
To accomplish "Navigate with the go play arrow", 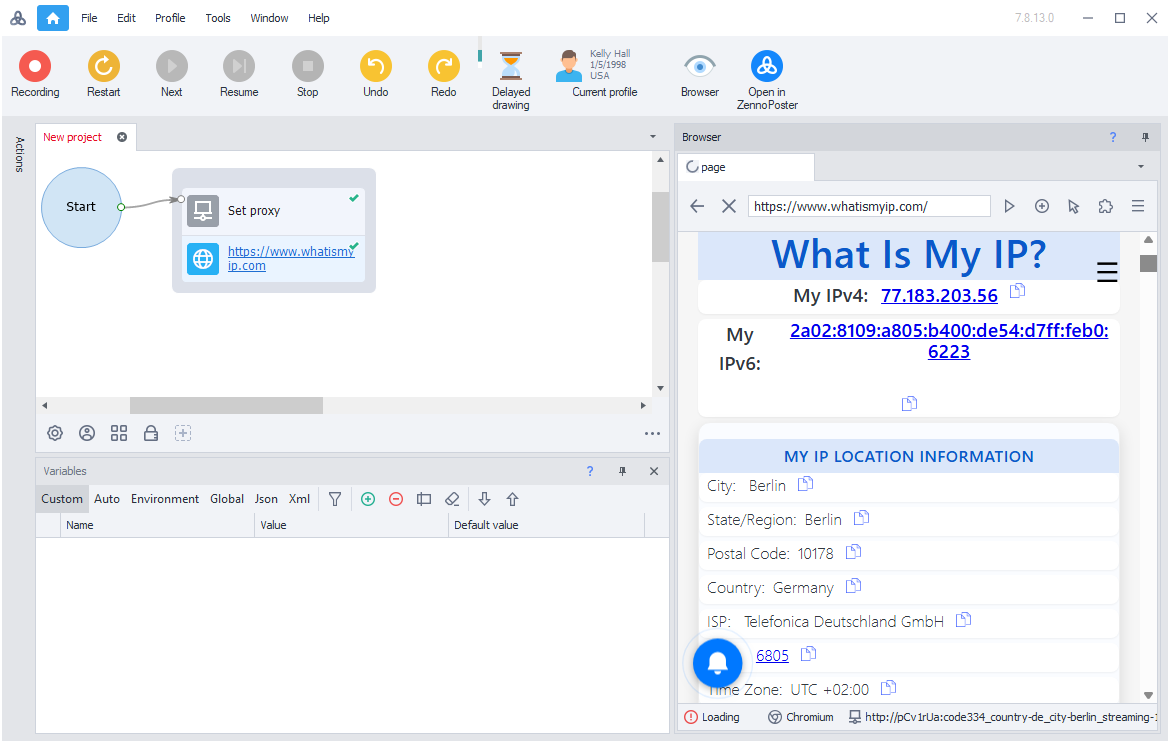I will coord(1009,206).
